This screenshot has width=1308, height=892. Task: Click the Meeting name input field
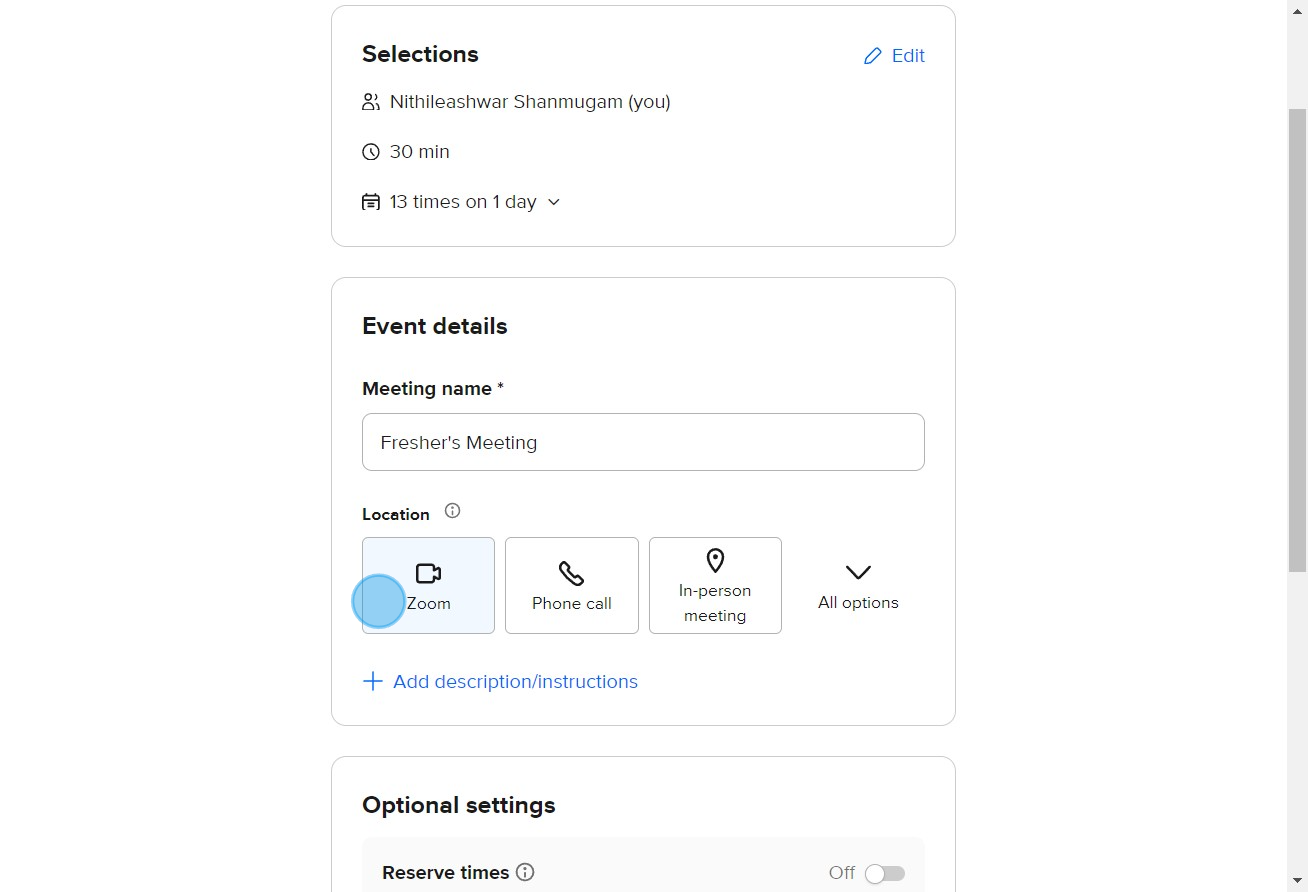pyautogui.click(x=643, y=442)
